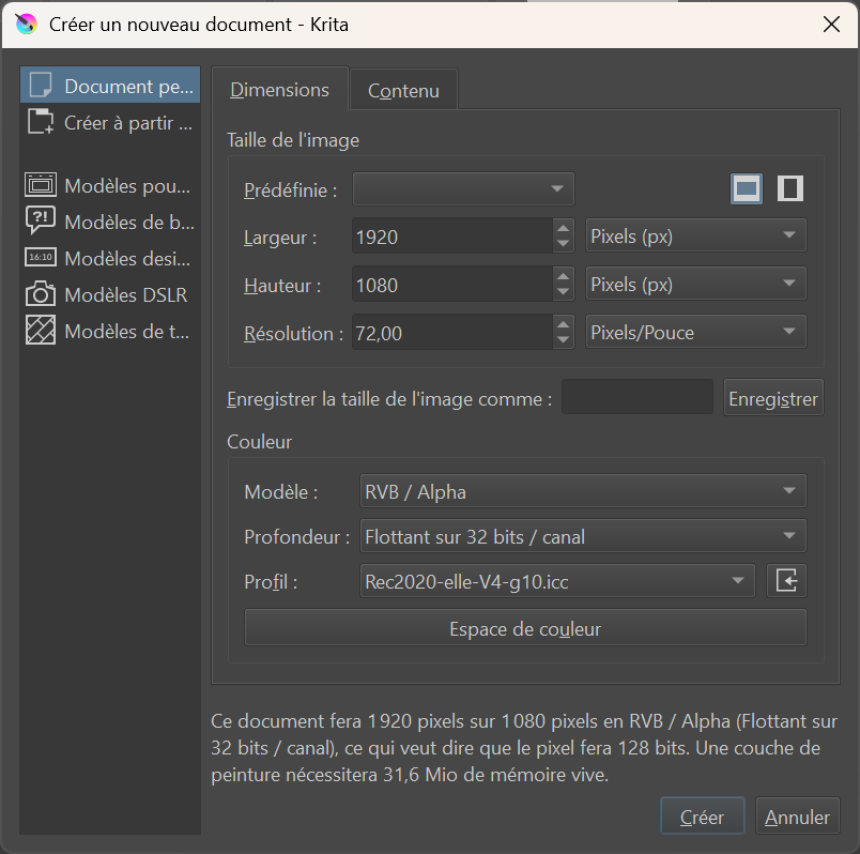The width and height of the screenshot is (860, 854).
Task: Click the import color profile icon
Action: (x=786, y=580)
